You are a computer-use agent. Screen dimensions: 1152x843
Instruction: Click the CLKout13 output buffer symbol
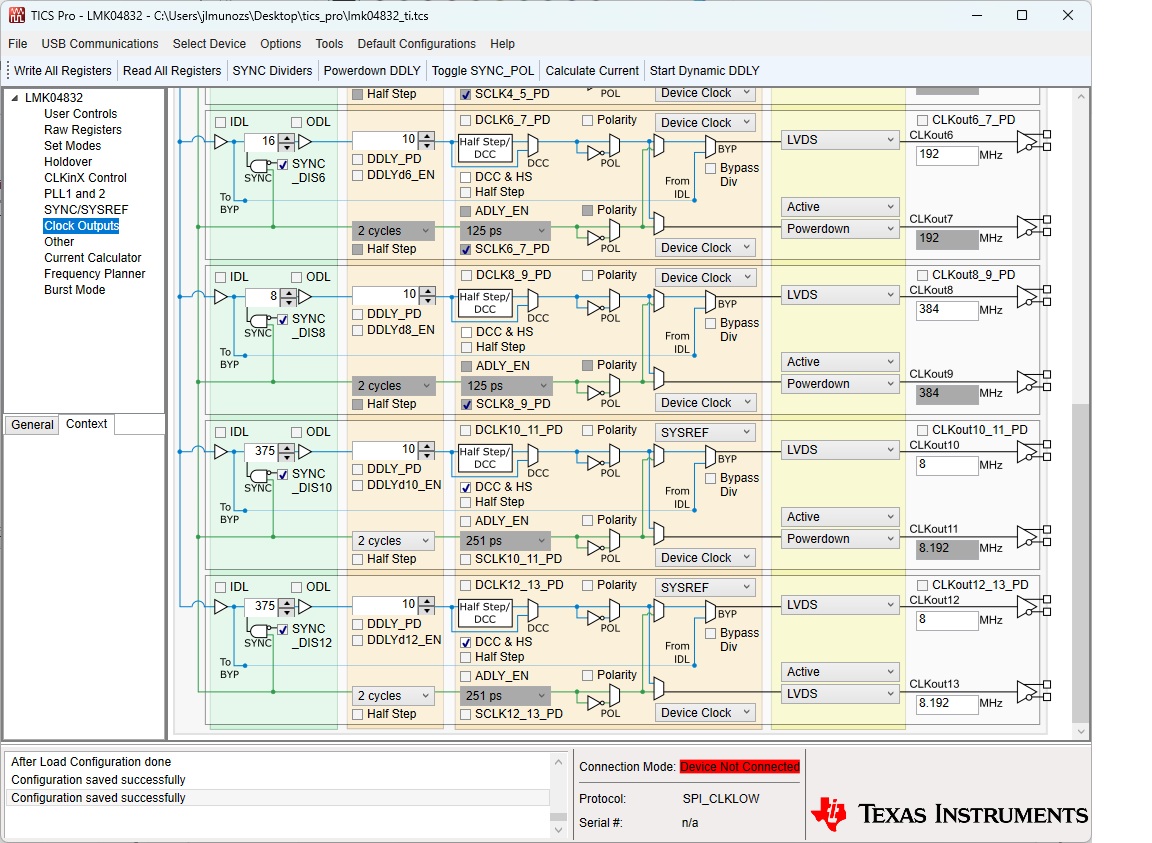point(1027,692)
